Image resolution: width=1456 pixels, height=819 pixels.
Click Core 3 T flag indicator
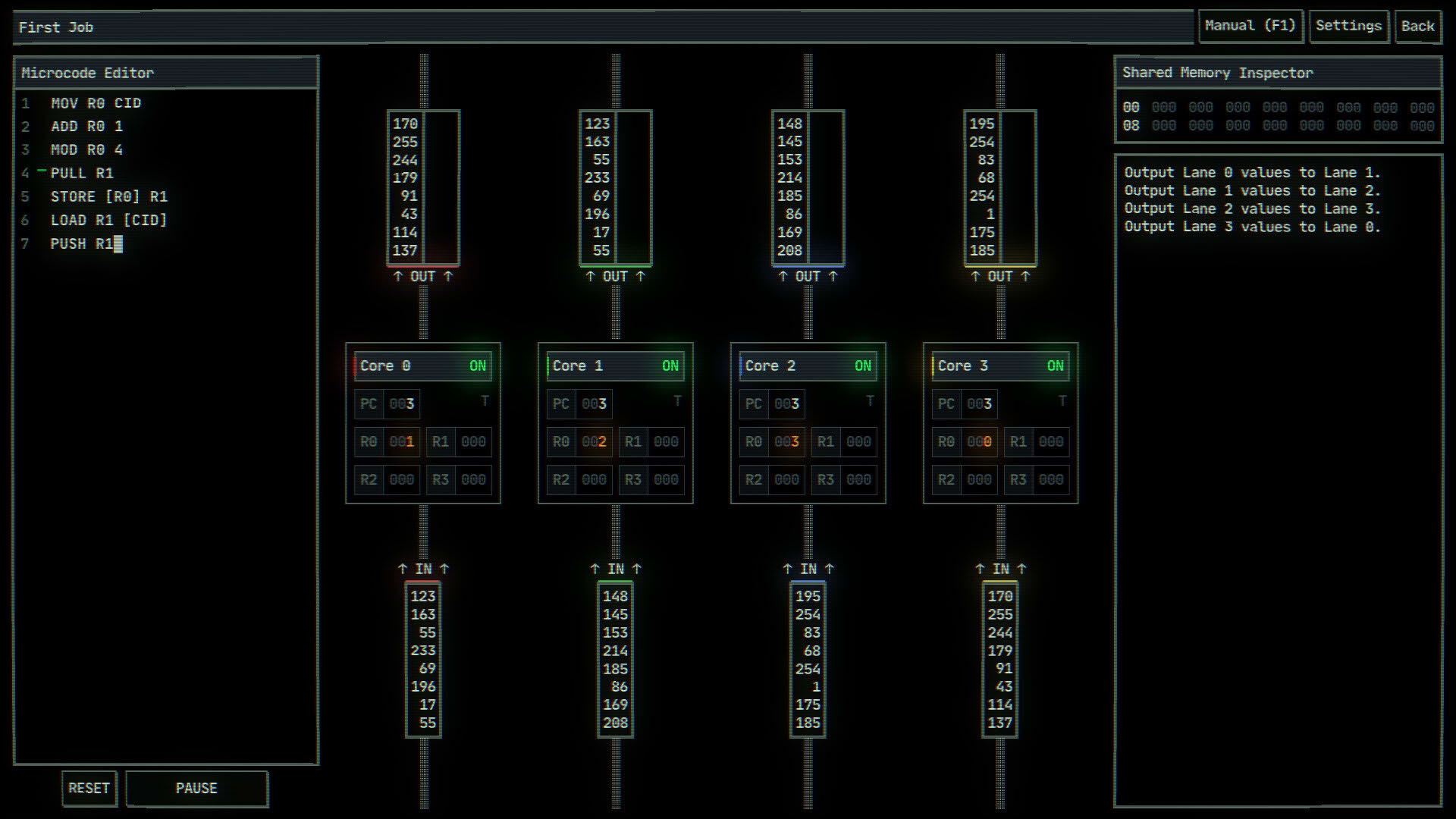1062,400
